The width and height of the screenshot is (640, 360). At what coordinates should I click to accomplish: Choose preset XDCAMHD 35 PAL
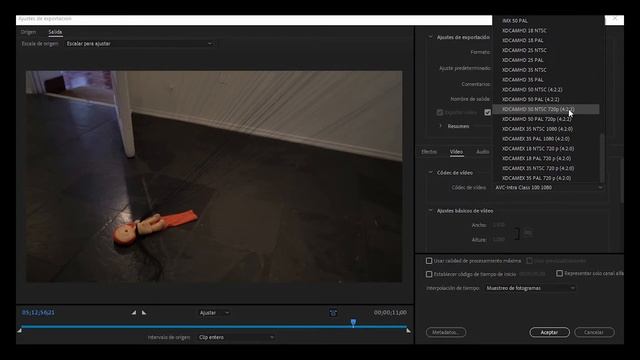[546, 79]
